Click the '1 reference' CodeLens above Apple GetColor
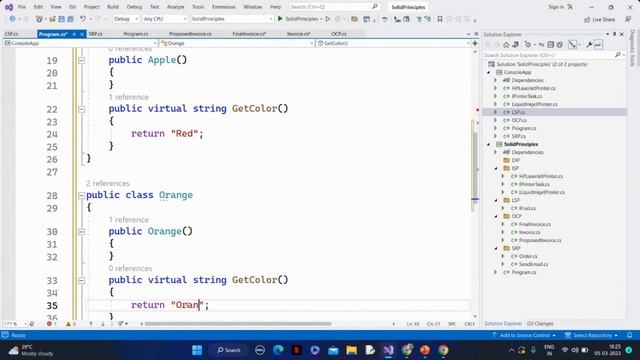Viewport: 640px width, 360px height. pos(128,97)
